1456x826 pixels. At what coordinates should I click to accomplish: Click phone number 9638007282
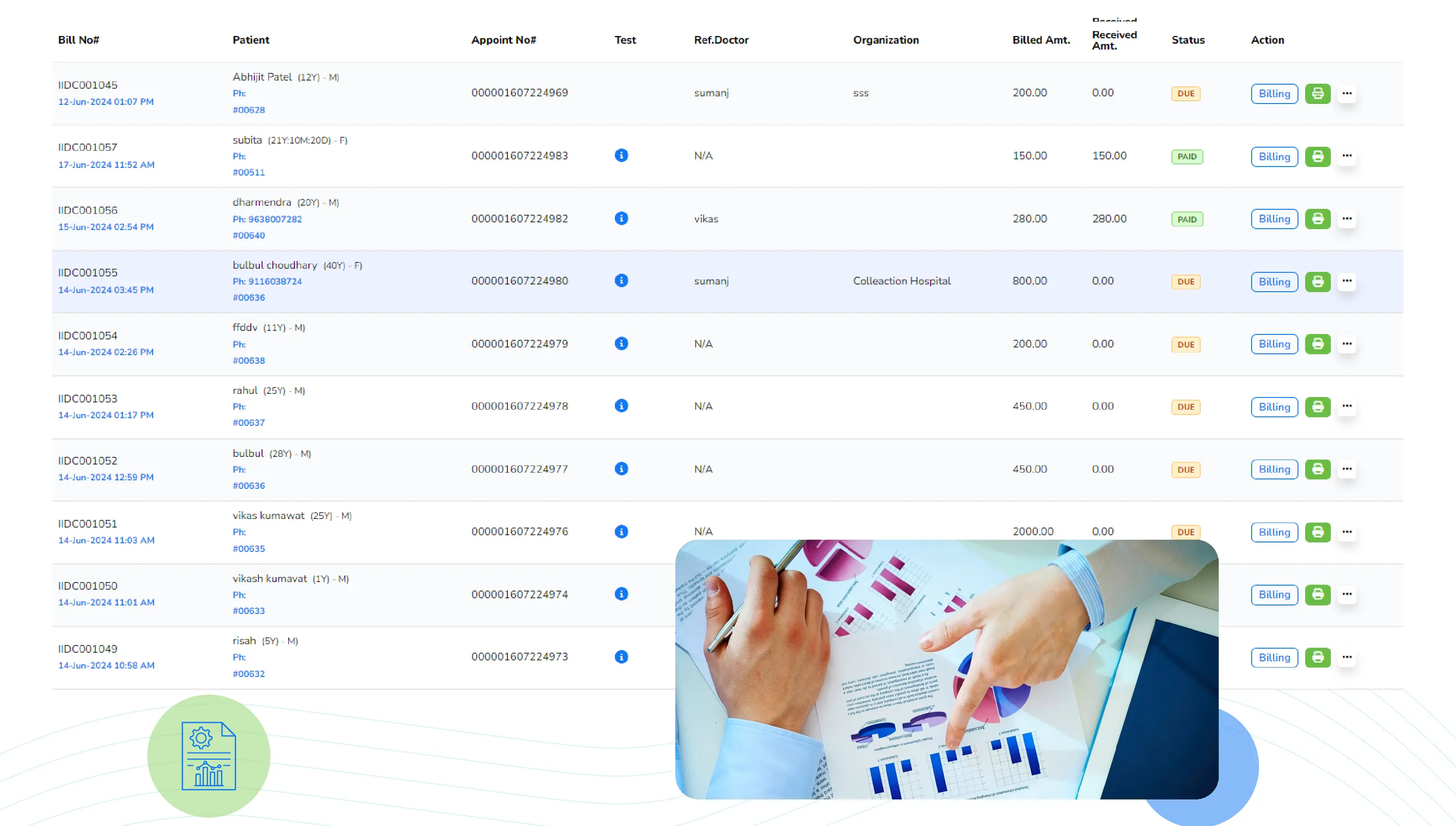(275, 219)
